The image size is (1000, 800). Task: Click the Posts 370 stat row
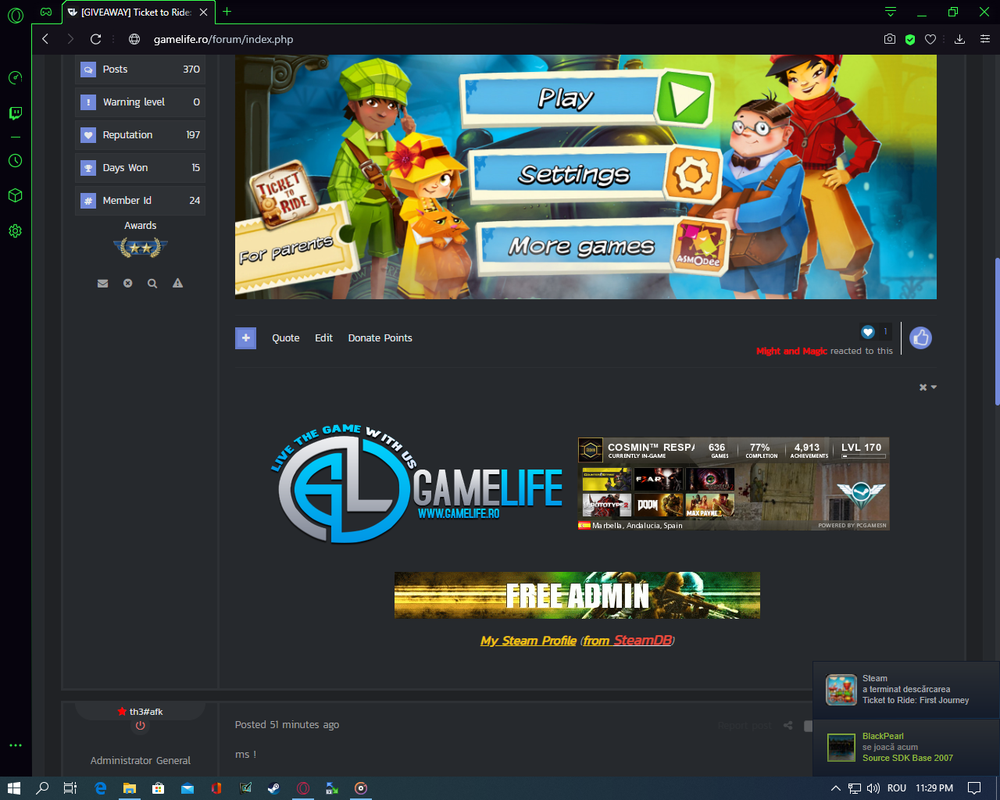tap(140, 69)
